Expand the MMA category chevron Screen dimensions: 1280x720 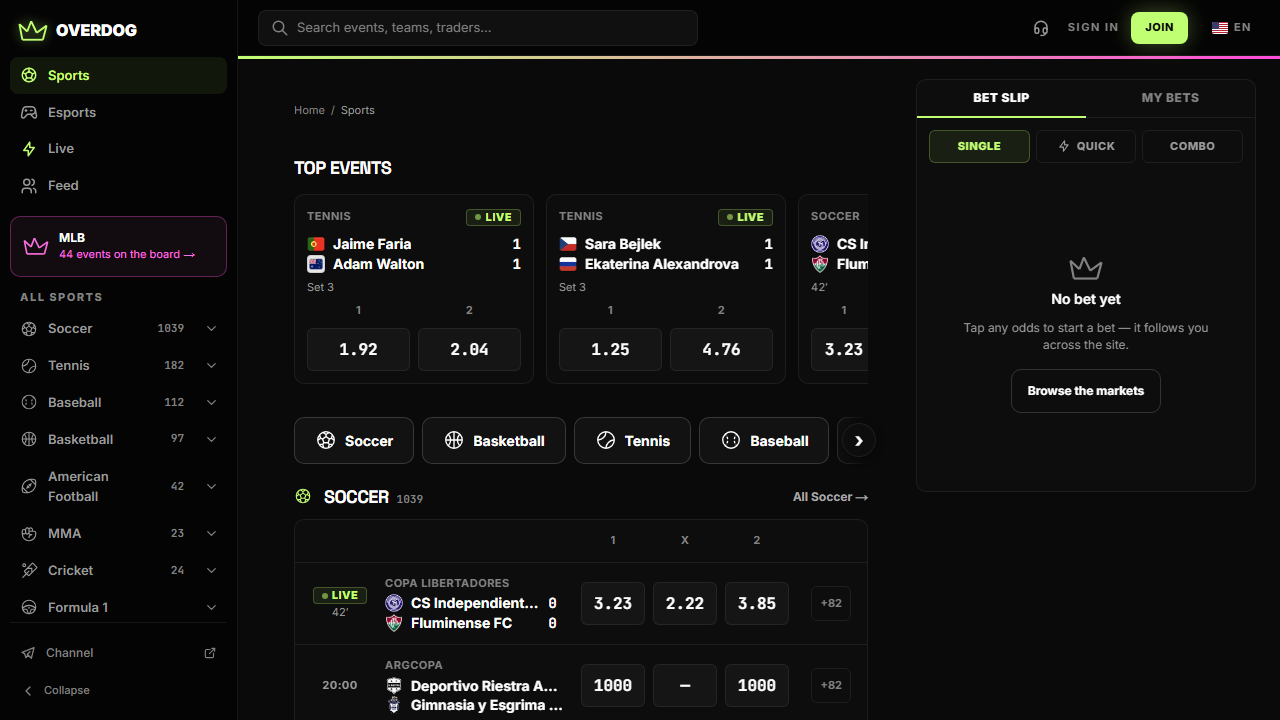point(211,534)
